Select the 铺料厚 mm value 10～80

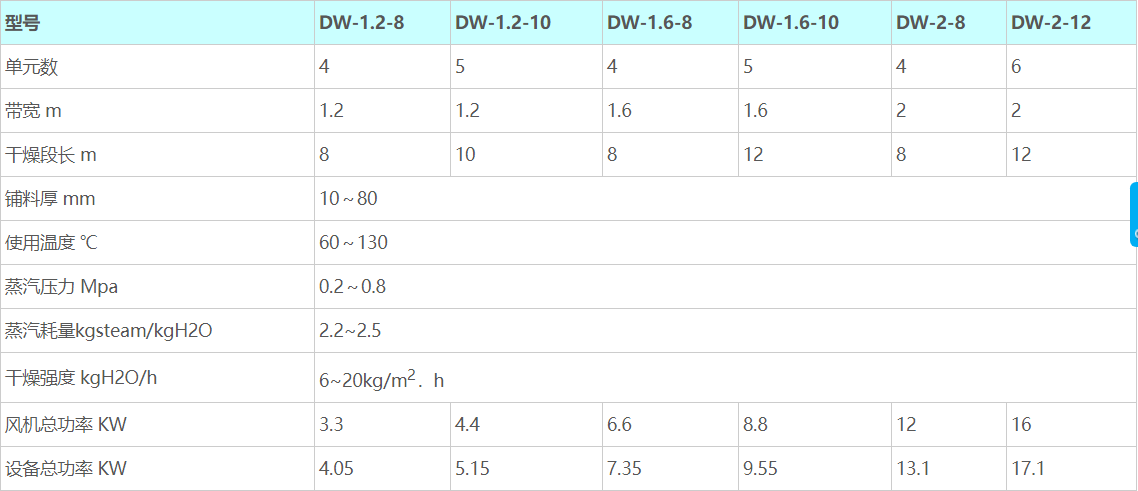coord(348,199)
